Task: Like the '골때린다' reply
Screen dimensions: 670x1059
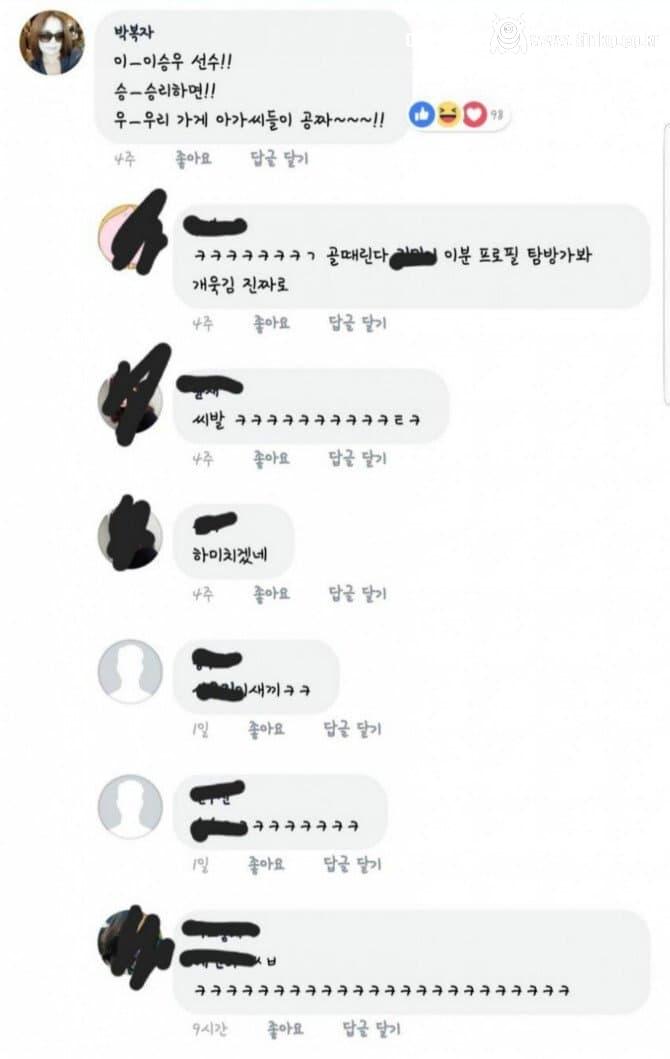Action: 271,324
